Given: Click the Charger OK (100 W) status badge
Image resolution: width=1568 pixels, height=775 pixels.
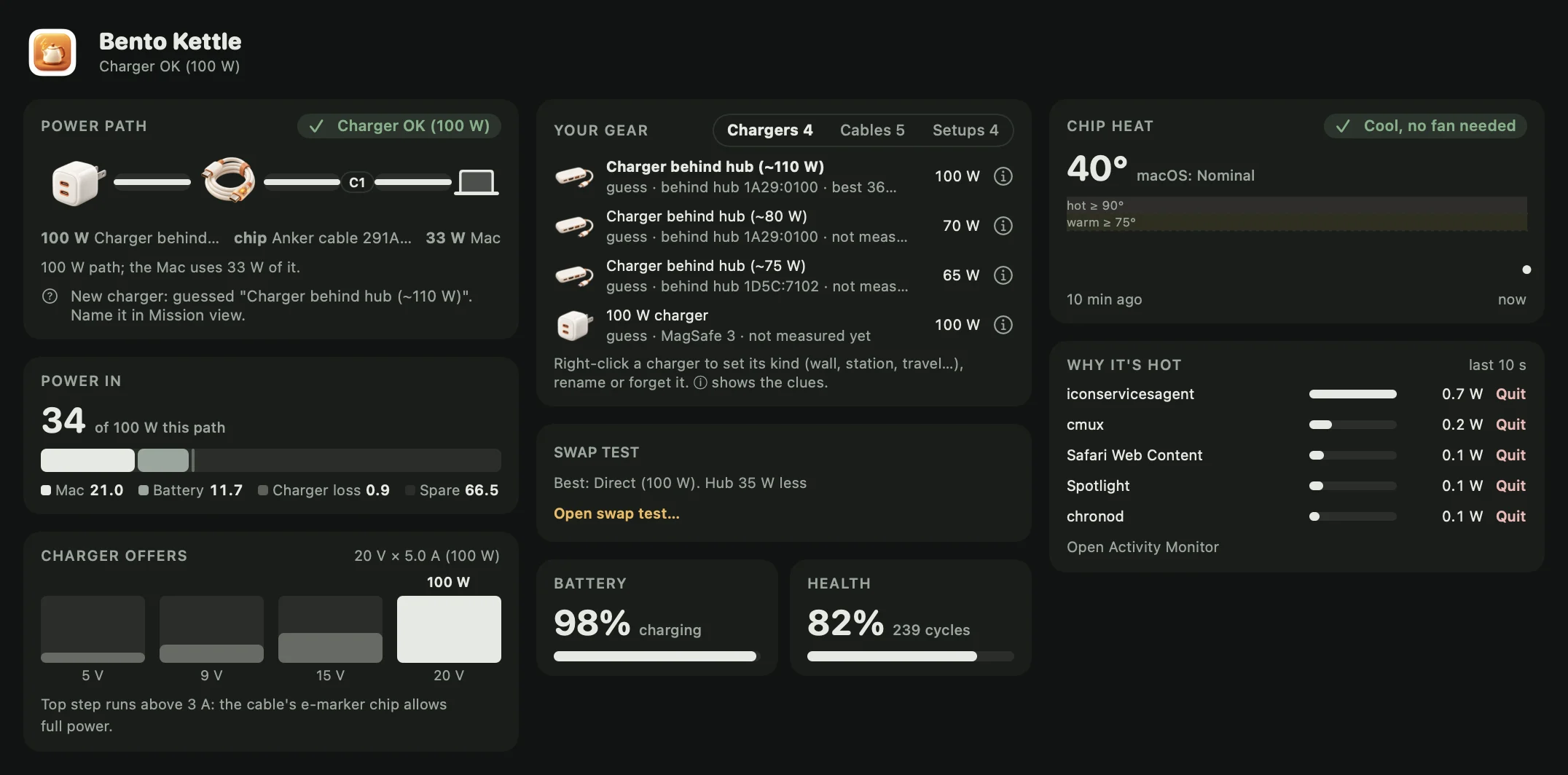Looking at the screenshot, I should pyautogui.click(x=399, y=126).
